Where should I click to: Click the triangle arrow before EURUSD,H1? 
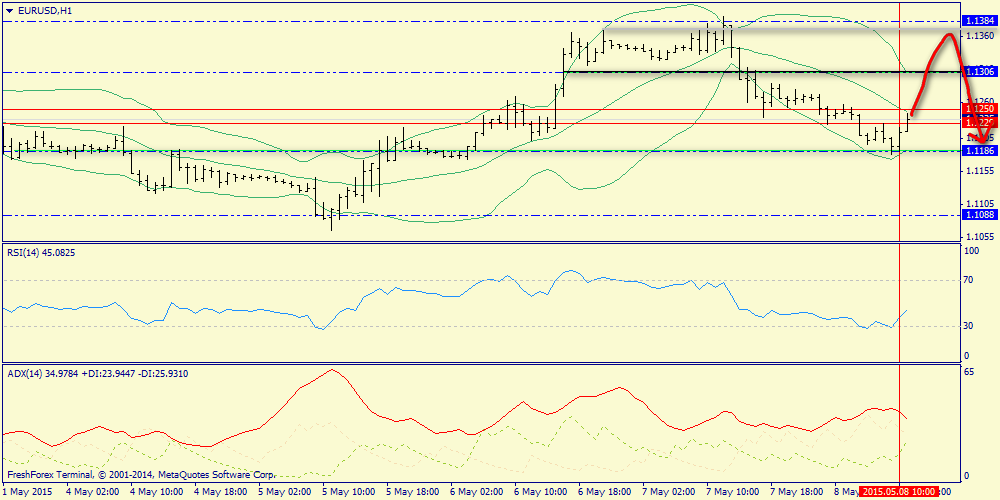9,10
